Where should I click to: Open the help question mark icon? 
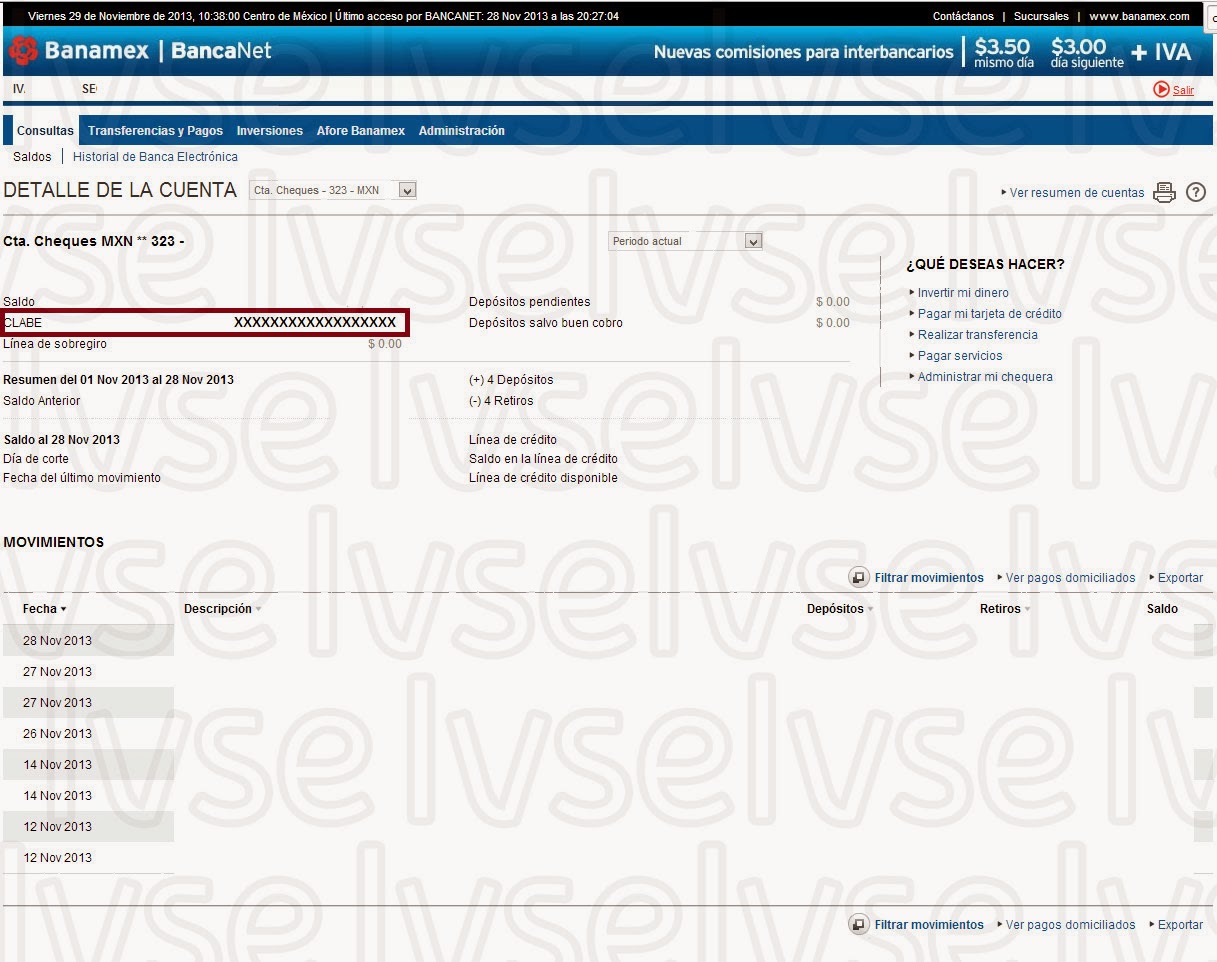(x=1196, y=193)
